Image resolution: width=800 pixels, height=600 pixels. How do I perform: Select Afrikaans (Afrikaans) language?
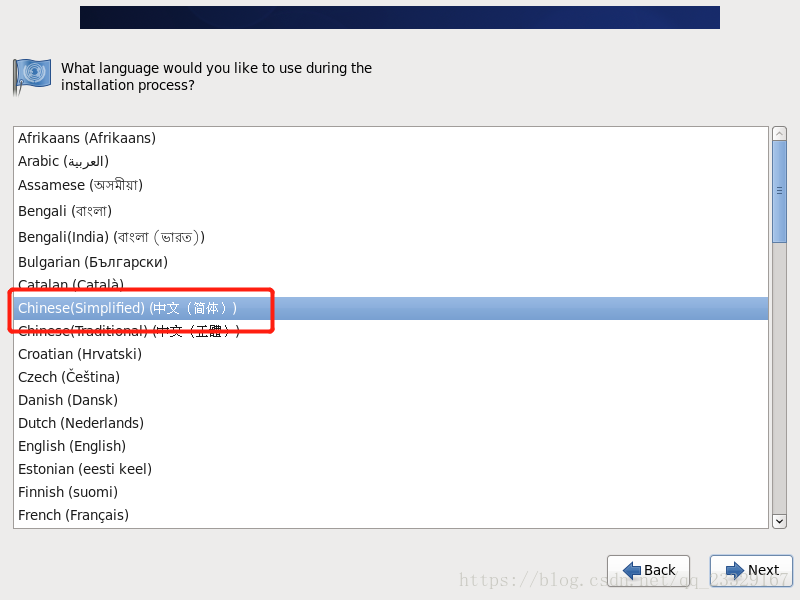click(x=391, y=138)
